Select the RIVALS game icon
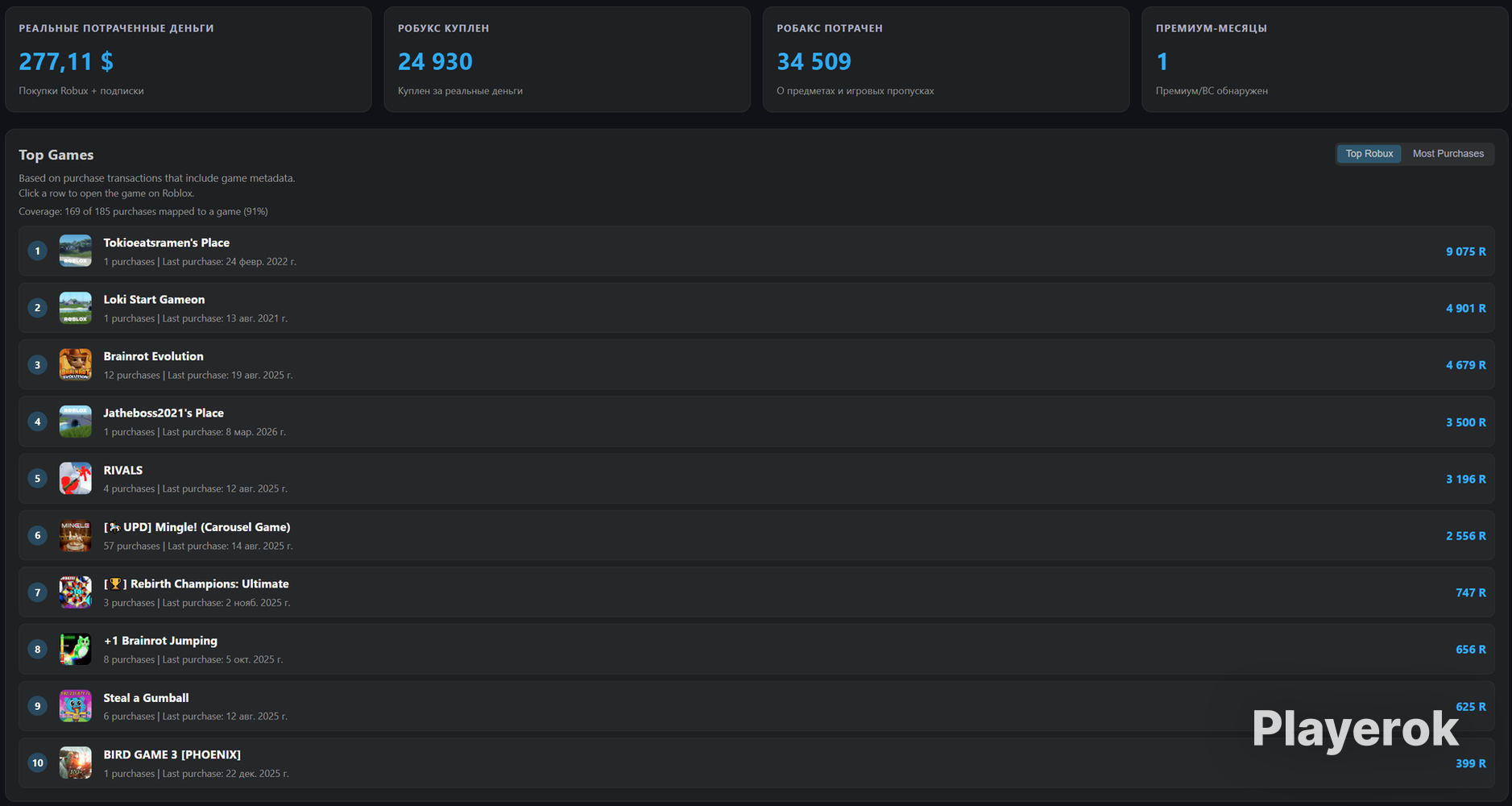Screen dimensions: 1512x806 click(x=75, y=479)
